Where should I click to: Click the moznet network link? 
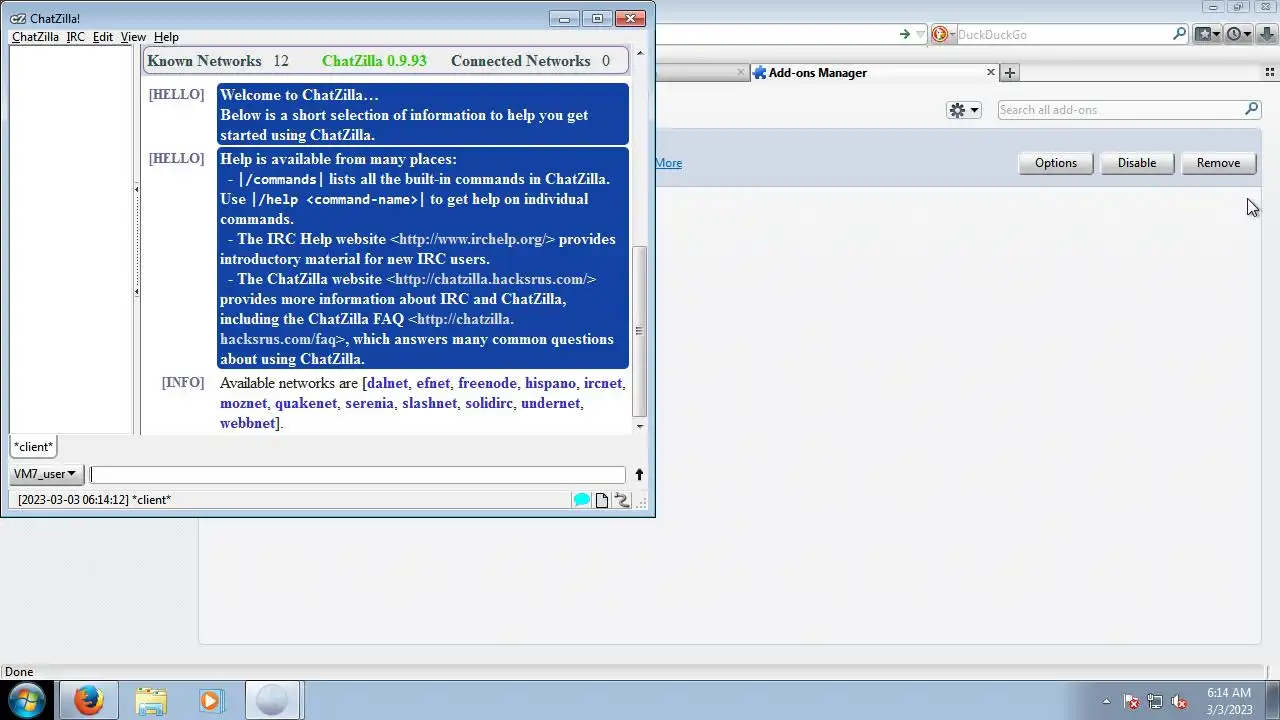click(244, 403)
